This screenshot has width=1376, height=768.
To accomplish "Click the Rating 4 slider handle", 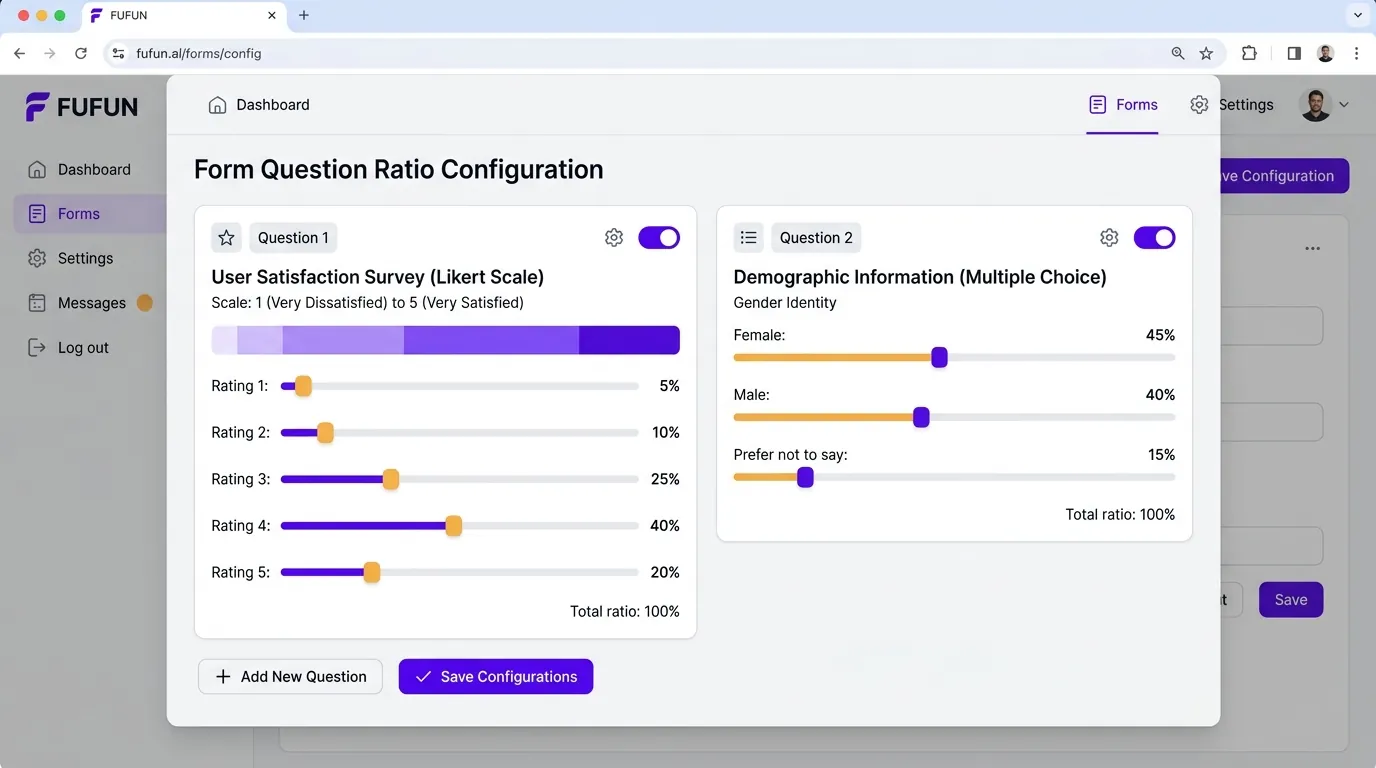I will 453,526.
